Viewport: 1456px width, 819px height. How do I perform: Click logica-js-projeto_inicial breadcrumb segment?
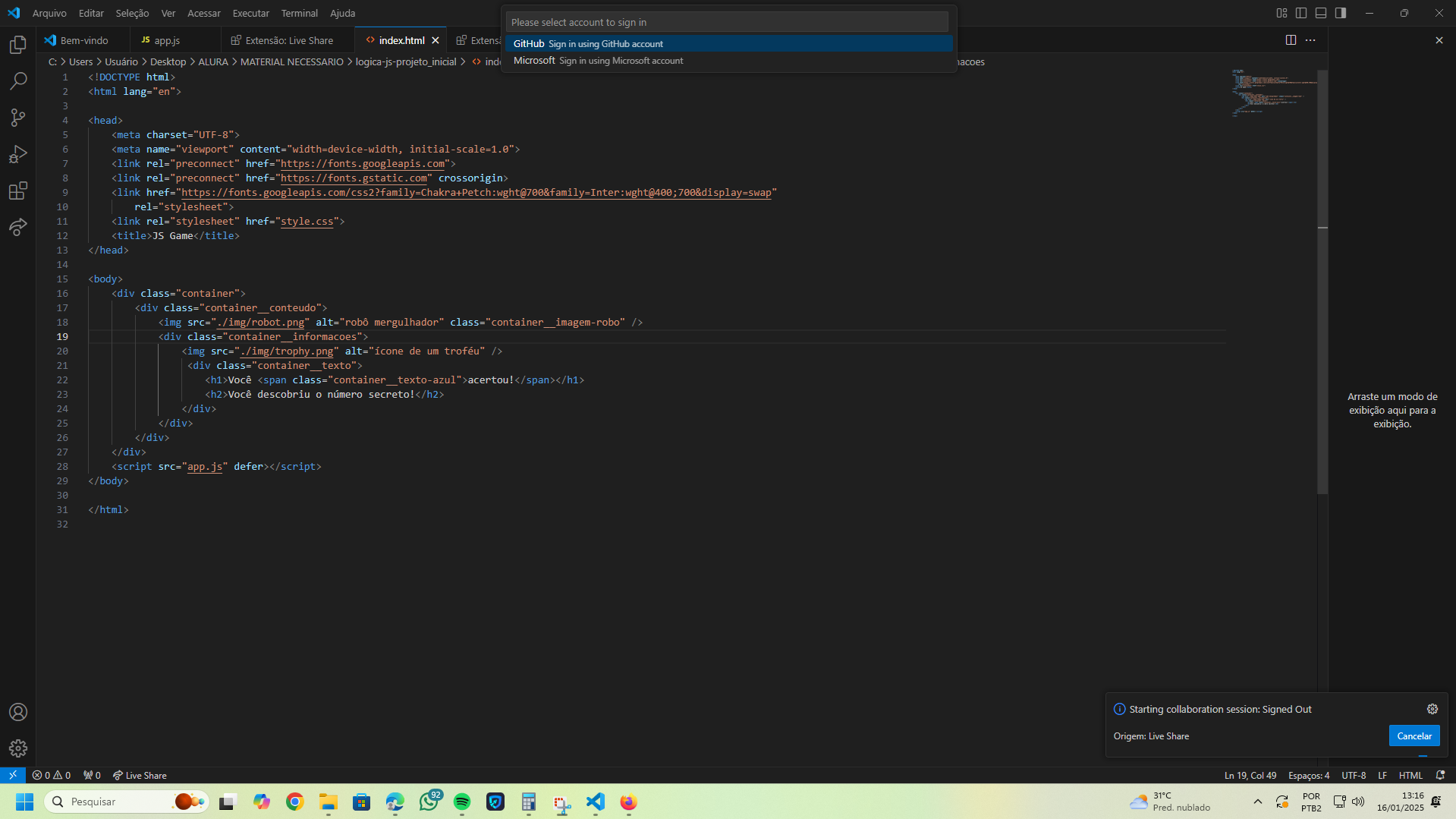coord(406,61)
